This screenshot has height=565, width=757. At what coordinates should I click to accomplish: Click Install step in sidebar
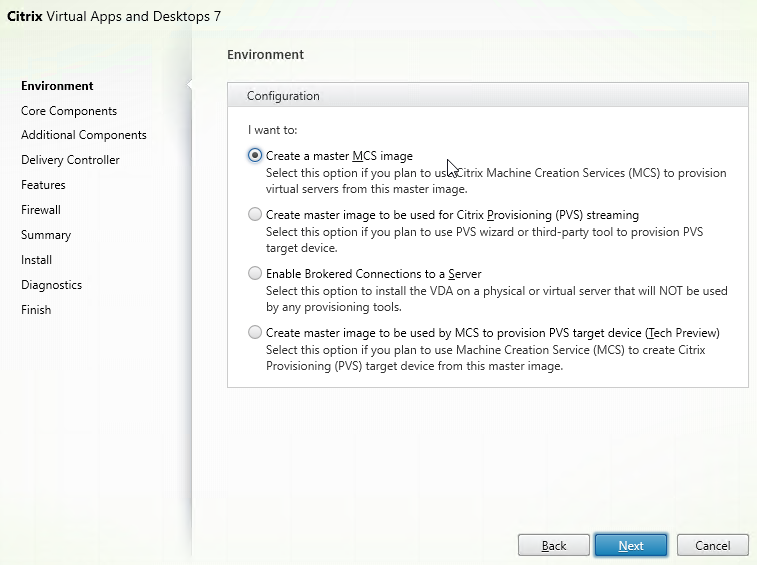coord(36,260)
